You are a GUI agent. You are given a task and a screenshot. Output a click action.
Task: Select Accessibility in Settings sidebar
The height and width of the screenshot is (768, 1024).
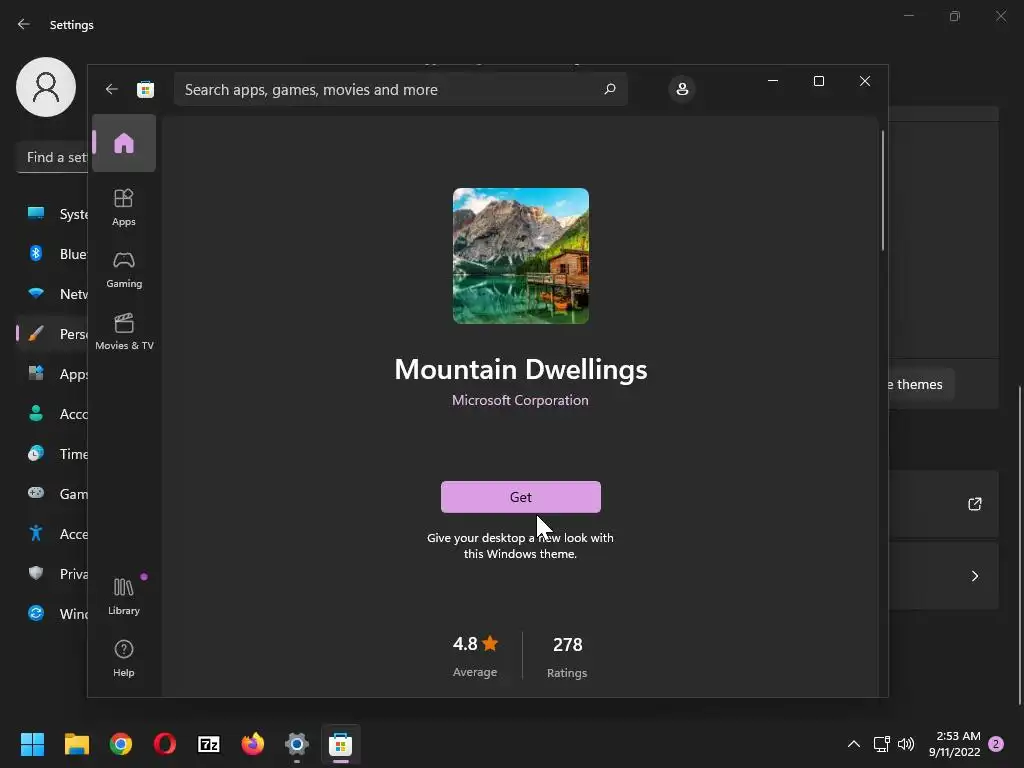pyautogui.click(x=52, y=534)
